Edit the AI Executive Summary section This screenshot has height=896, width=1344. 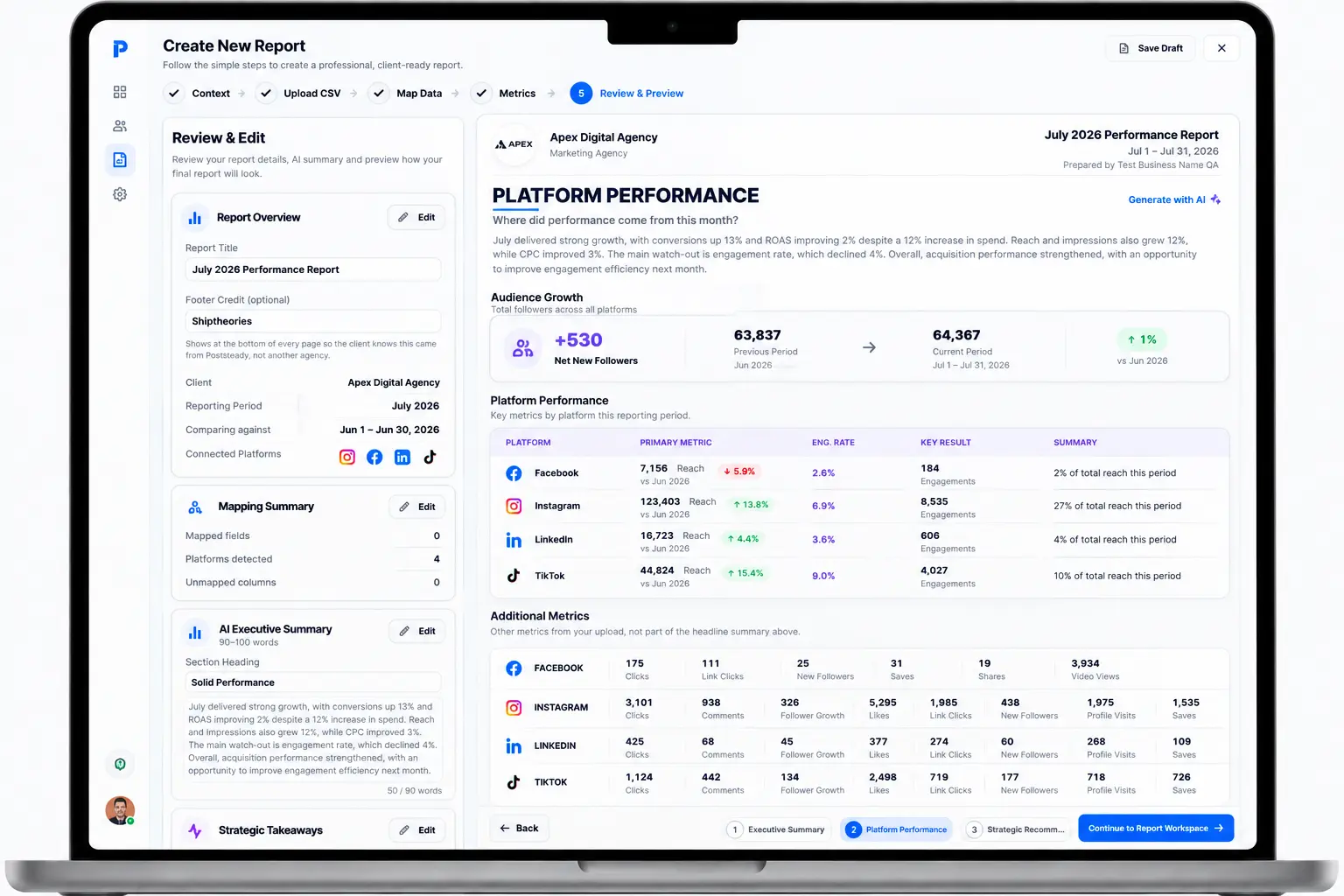416,631
